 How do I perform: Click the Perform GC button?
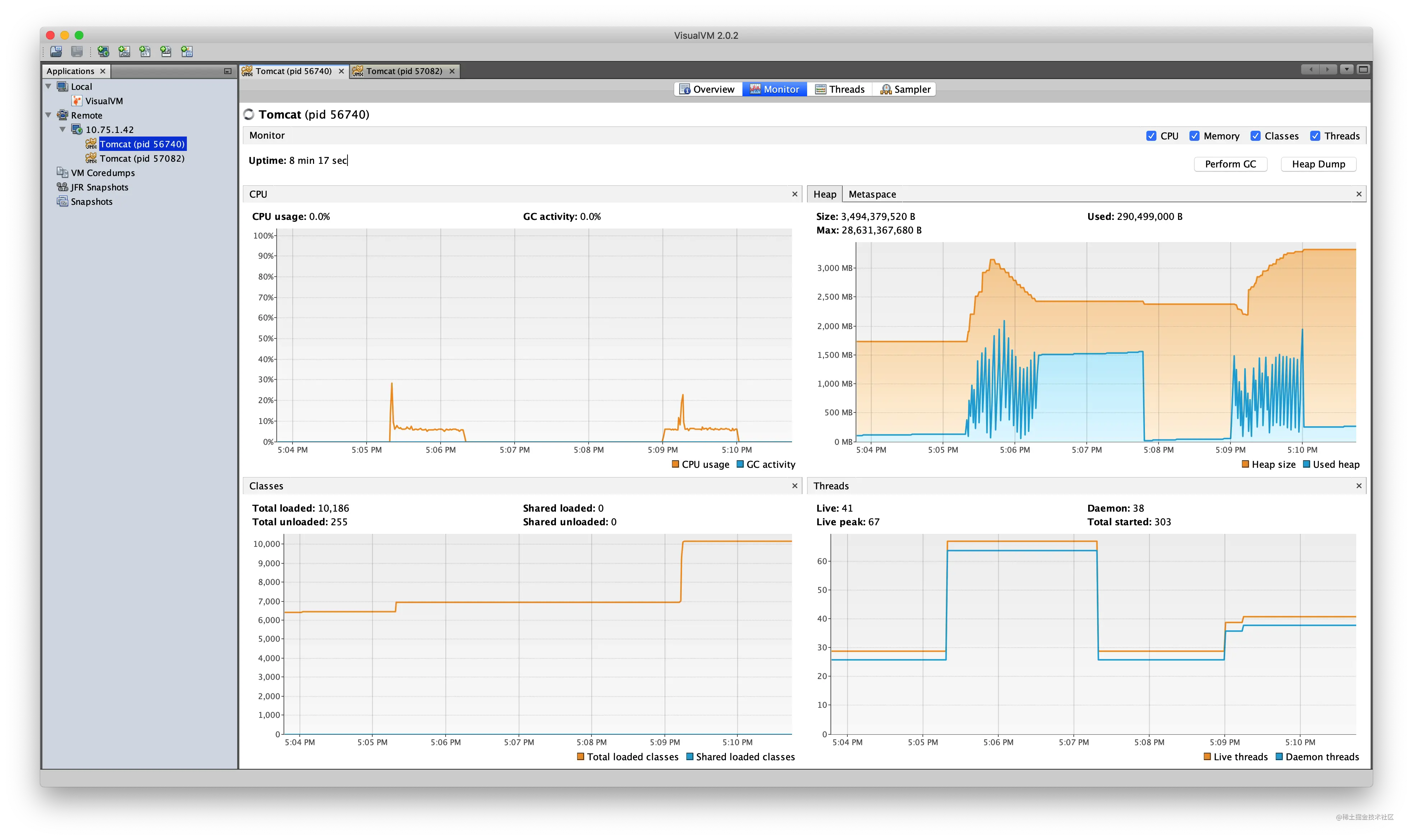[x=1230, y=164]
